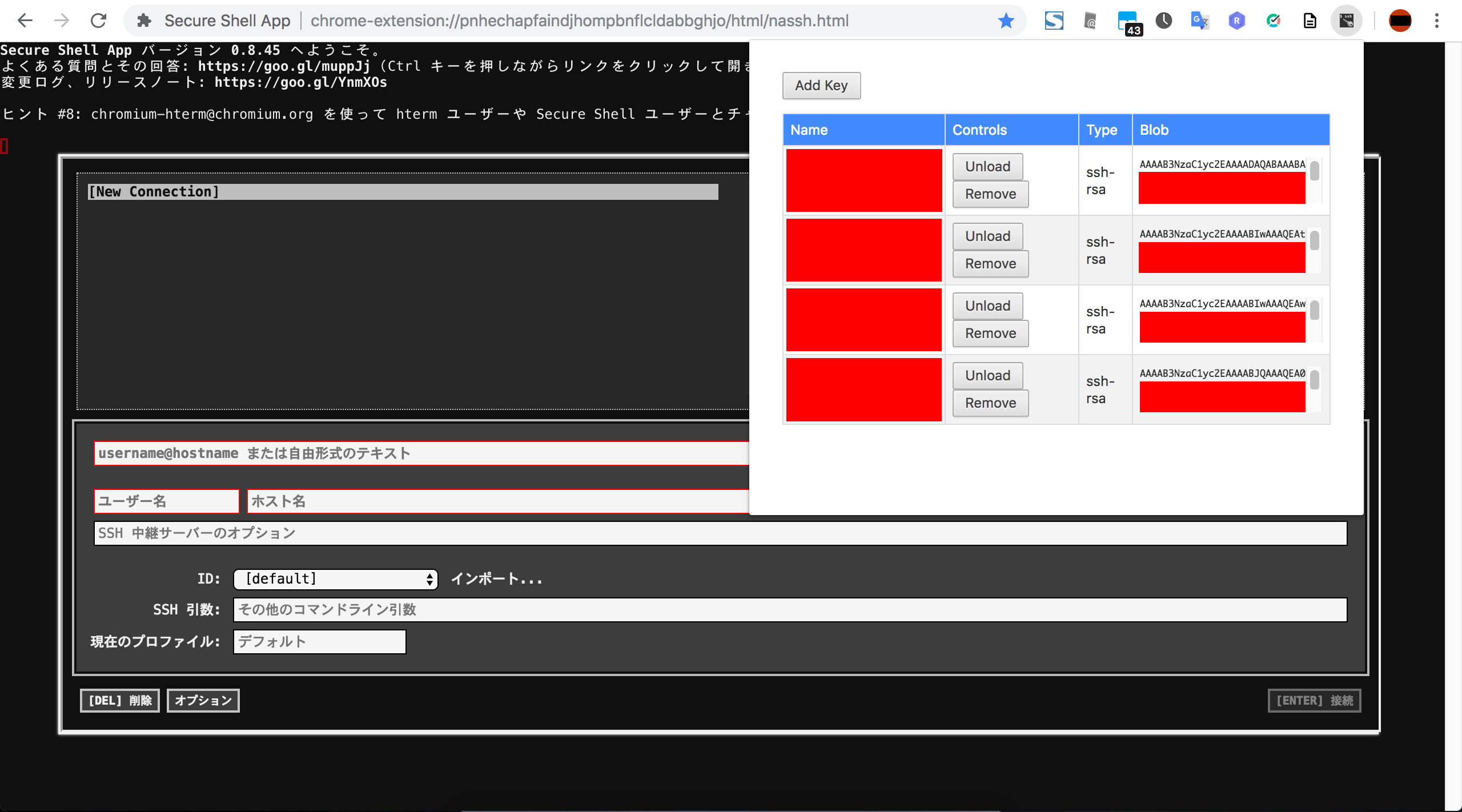Click the blue "S" extension icon
This screenshot has width=1462, height=812.
[1053, 21]
